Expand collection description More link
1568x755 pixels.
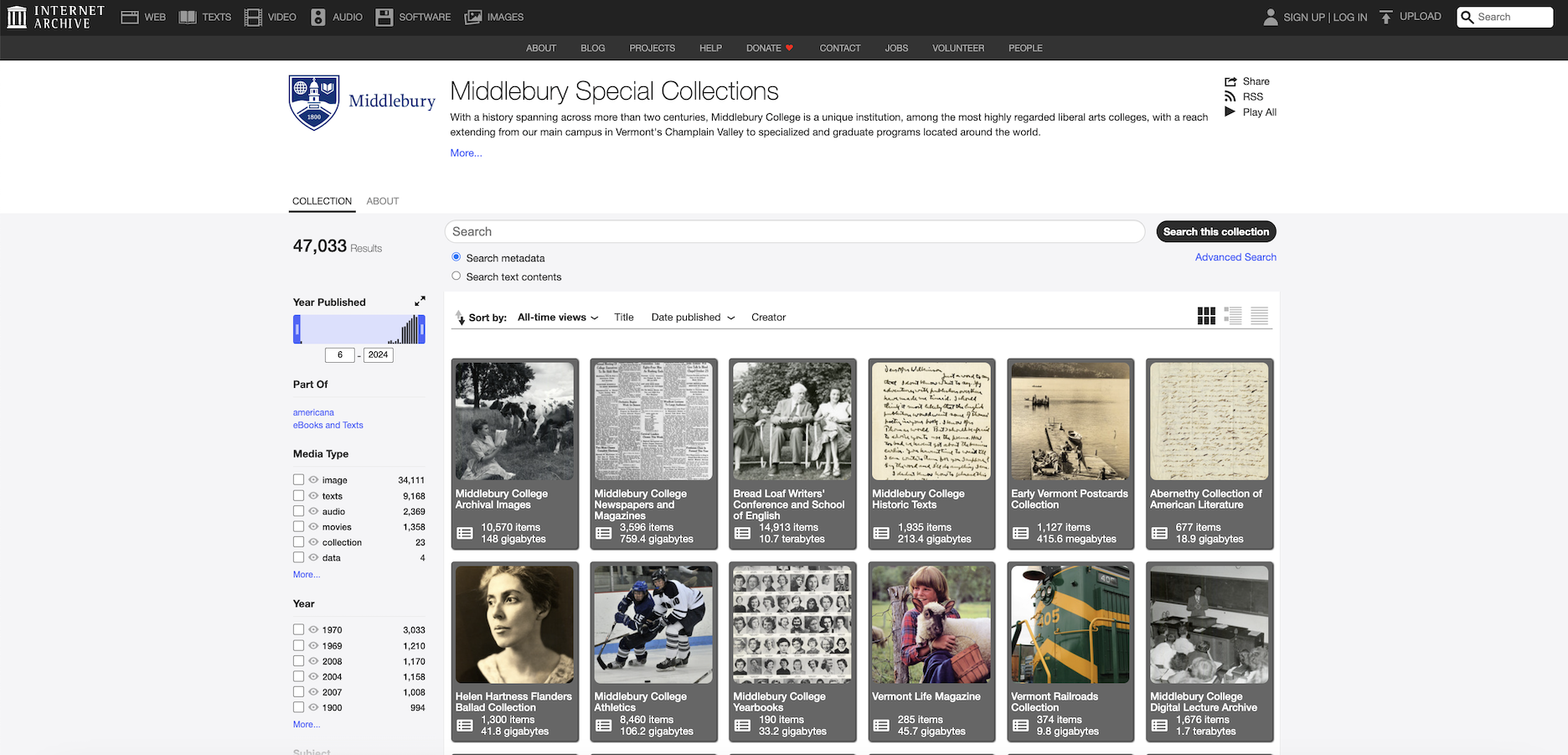coord(466,153)
